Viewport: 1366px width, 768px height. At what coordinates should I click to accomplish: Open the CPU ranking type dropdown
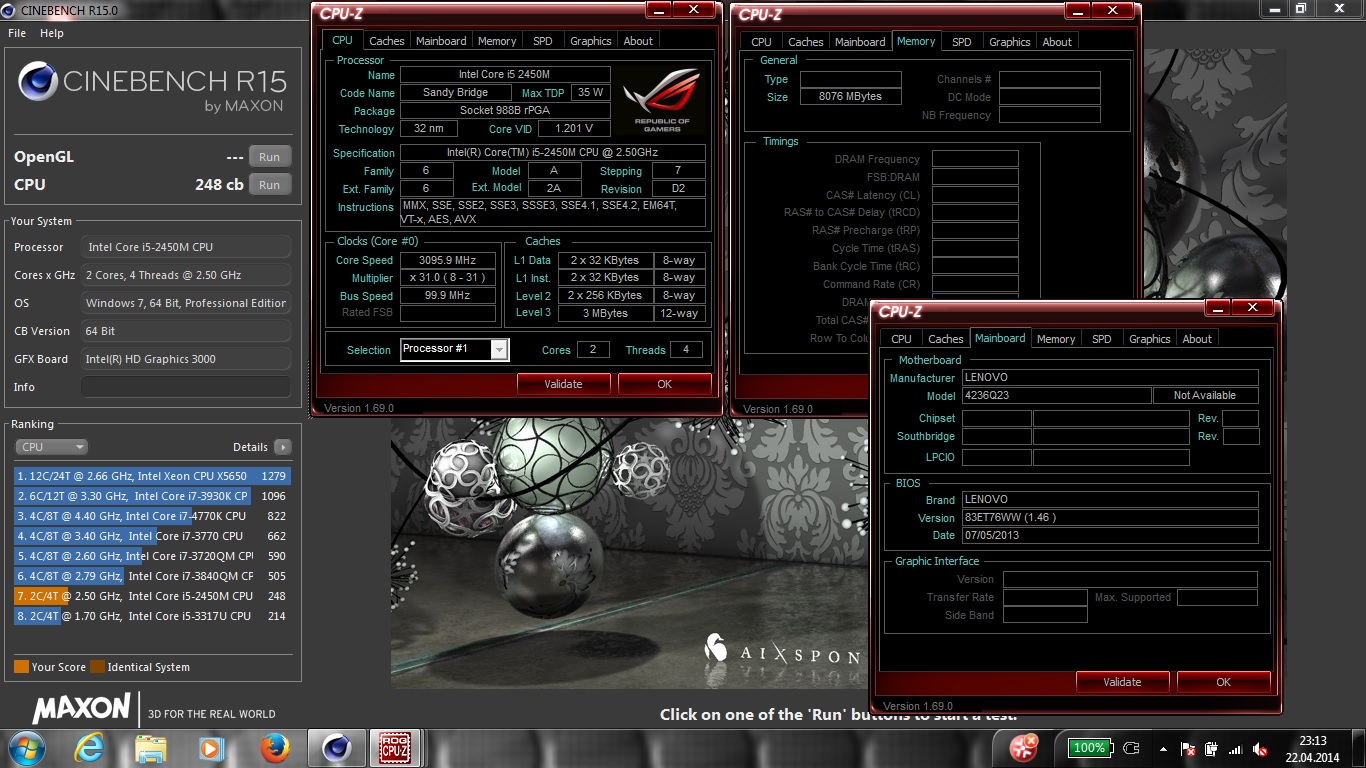52,447
